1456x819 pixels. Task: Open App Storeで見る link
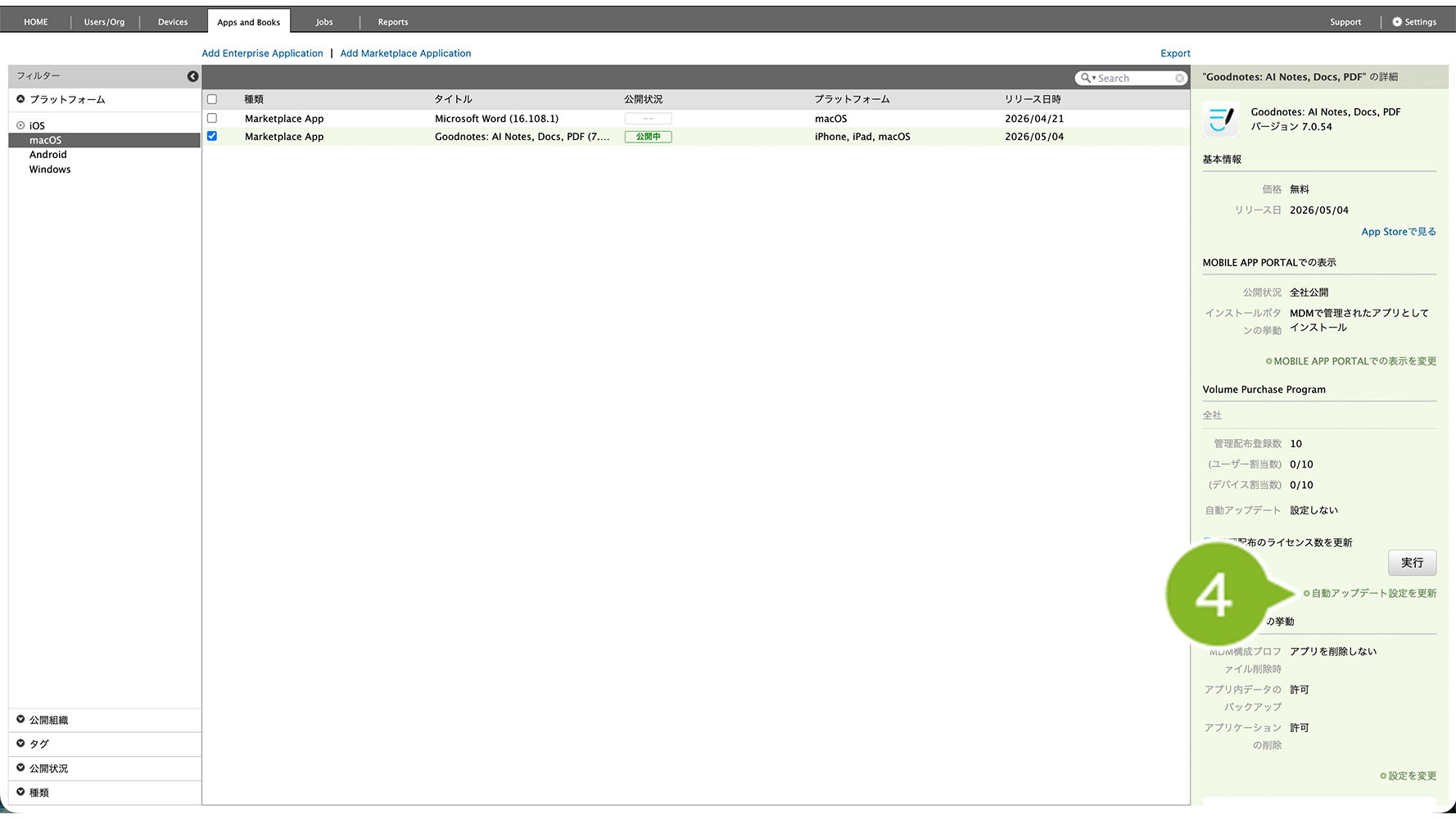point(1399,232)
